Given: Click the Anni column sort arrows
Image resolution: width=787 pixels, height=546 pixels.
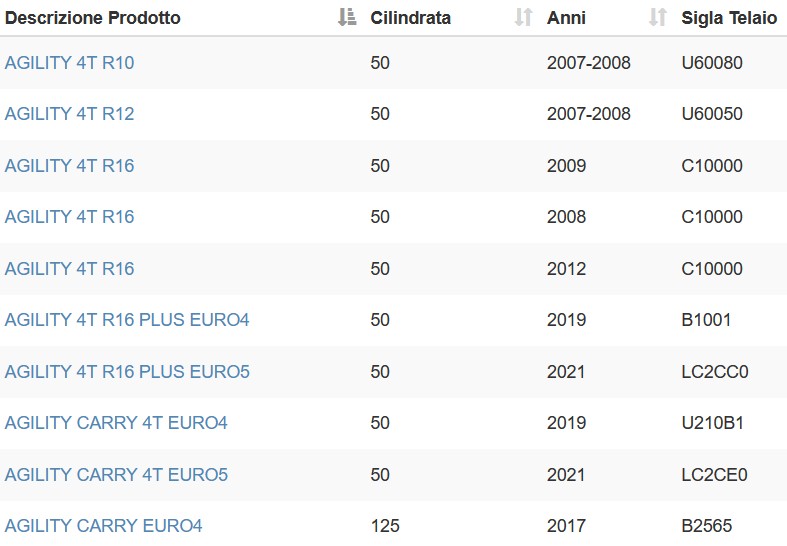Looking at the screenshot, I should (658, 17).
